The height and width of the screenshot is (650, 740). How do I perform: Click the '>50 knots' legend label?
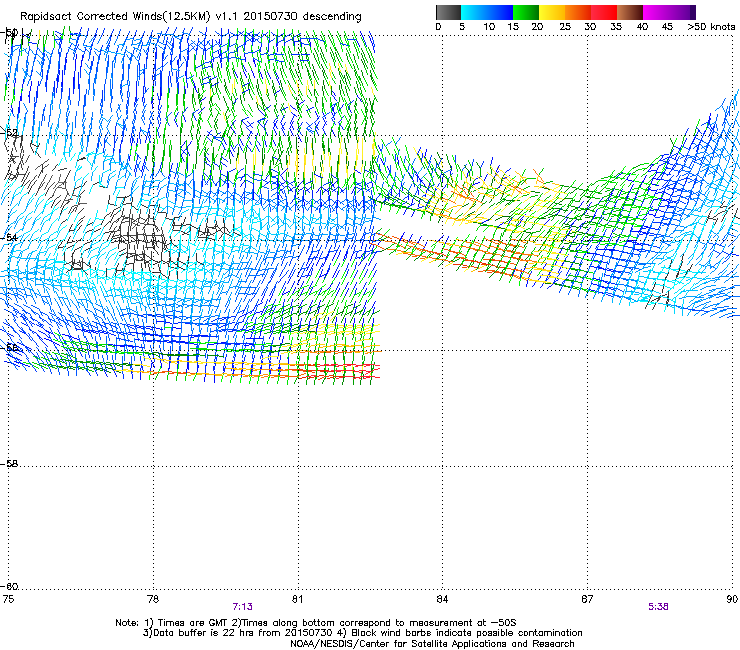click(x=711, y=27)
